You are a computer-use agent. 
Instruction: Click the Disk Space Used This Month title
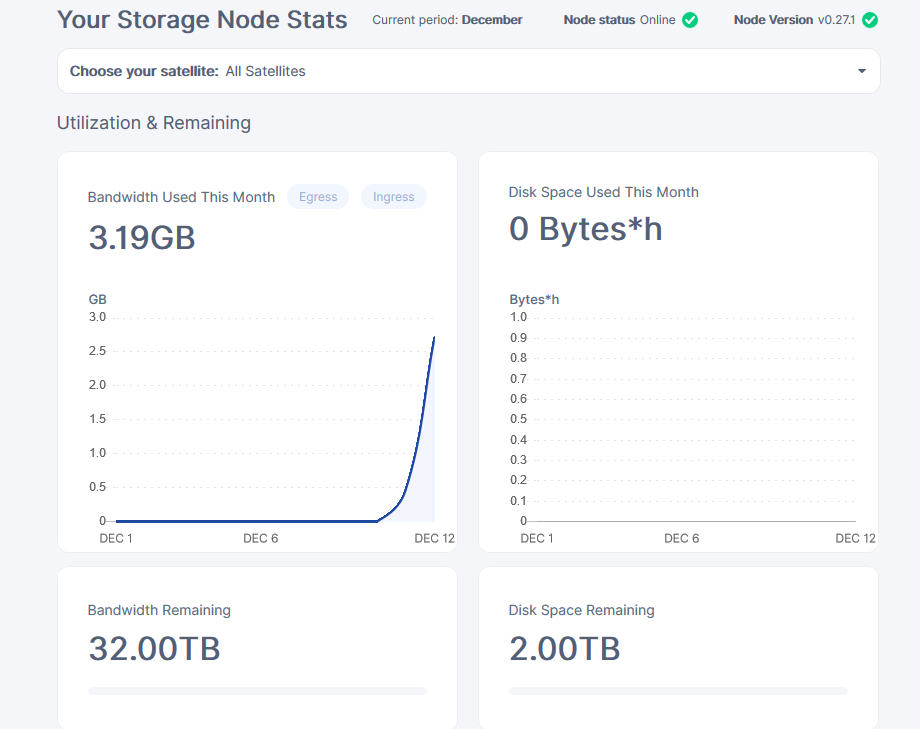(x=604, y=192)
